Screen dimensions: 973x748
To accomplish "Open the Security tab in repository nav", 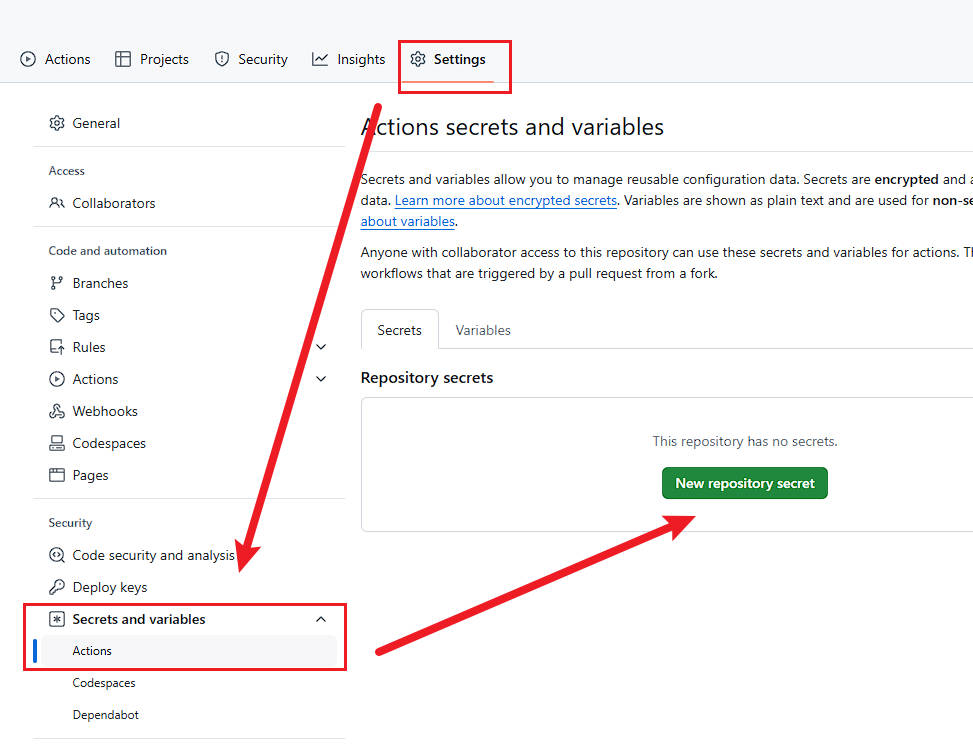I will (x=251, y=59).
